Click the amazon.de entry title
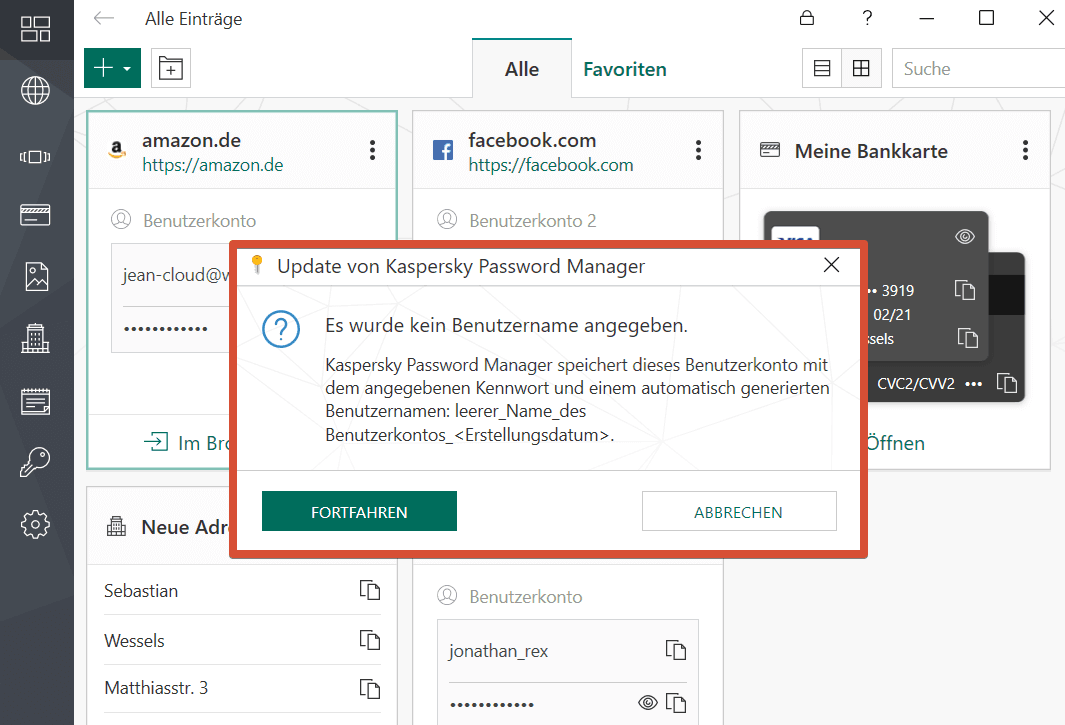Image resolution: width=1065 pixels, height=725 pixels. 192,141
